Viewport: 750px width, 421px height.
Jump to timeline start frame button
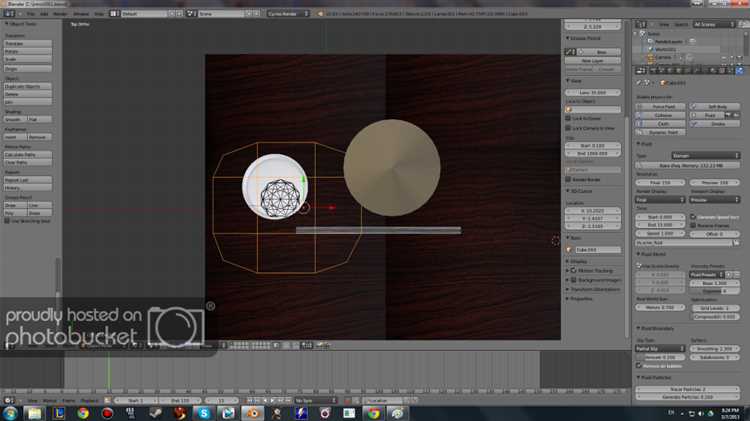(x=250, y=400)
